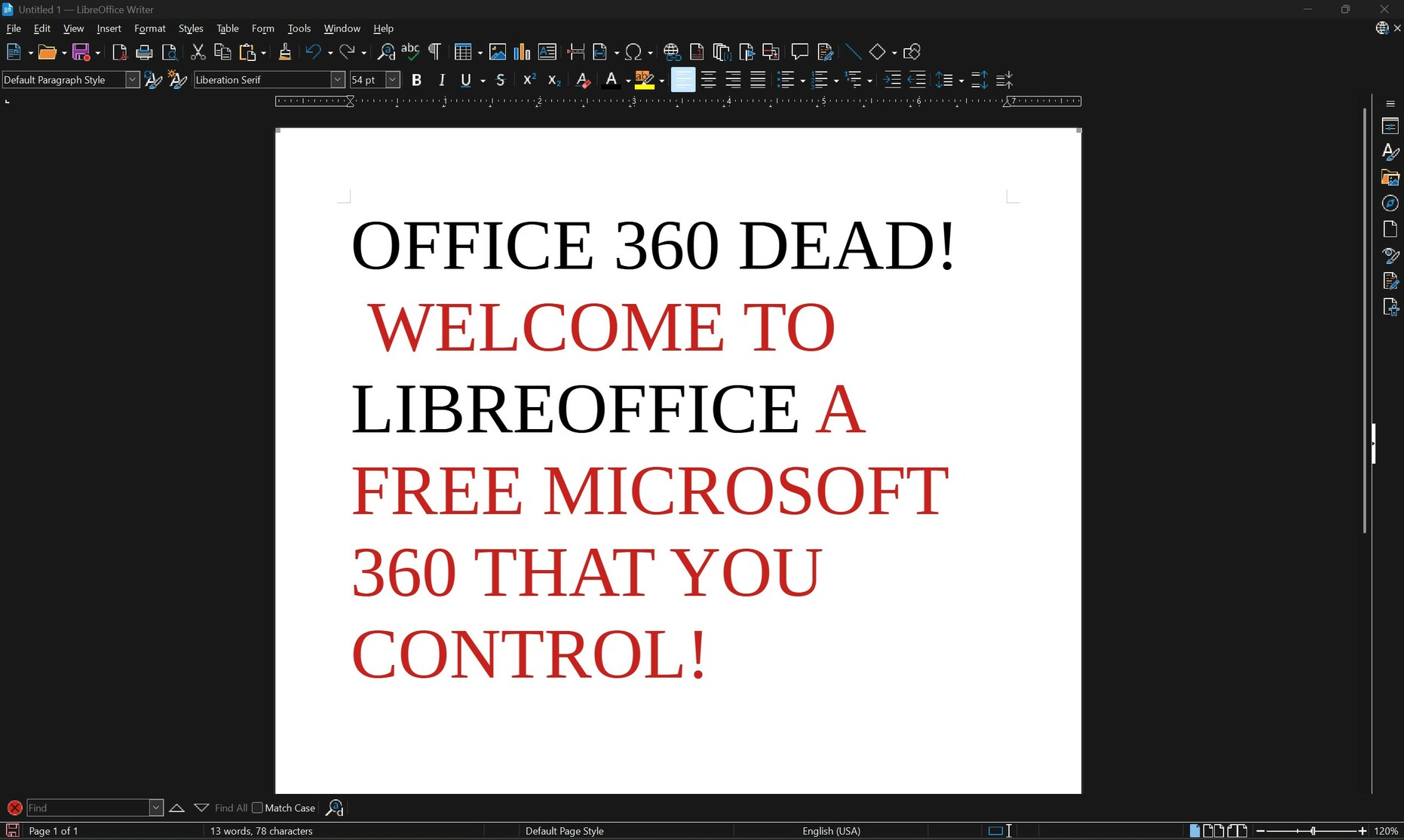This screenshot has width=1404, height=840.
Task: Copy the selection
Action: point(222,52)
